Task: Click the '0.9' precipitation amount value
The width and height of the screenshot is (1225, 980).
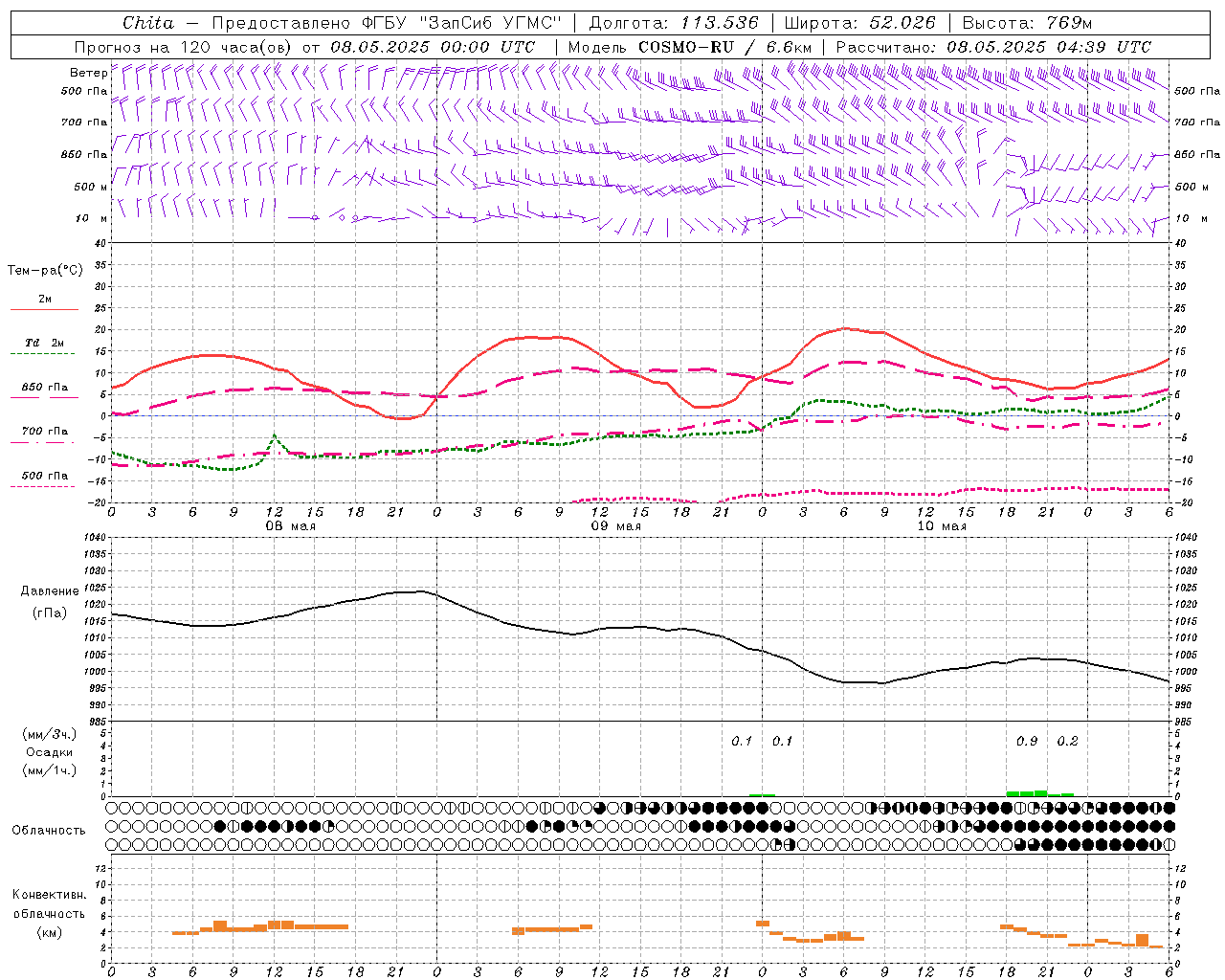Action: (x=1027, y=741)
